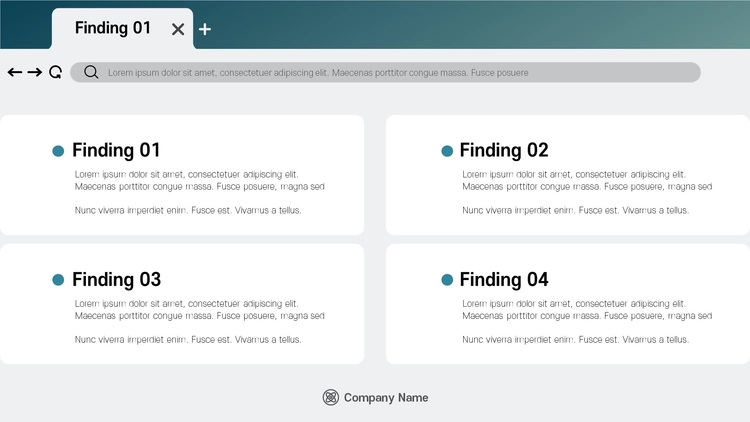Image resolution: width=750 pixels, height=422 pixels.
Task: Click the teal bullet beside Finding 02
Action: pyautogui.click(x=447, y=151)
